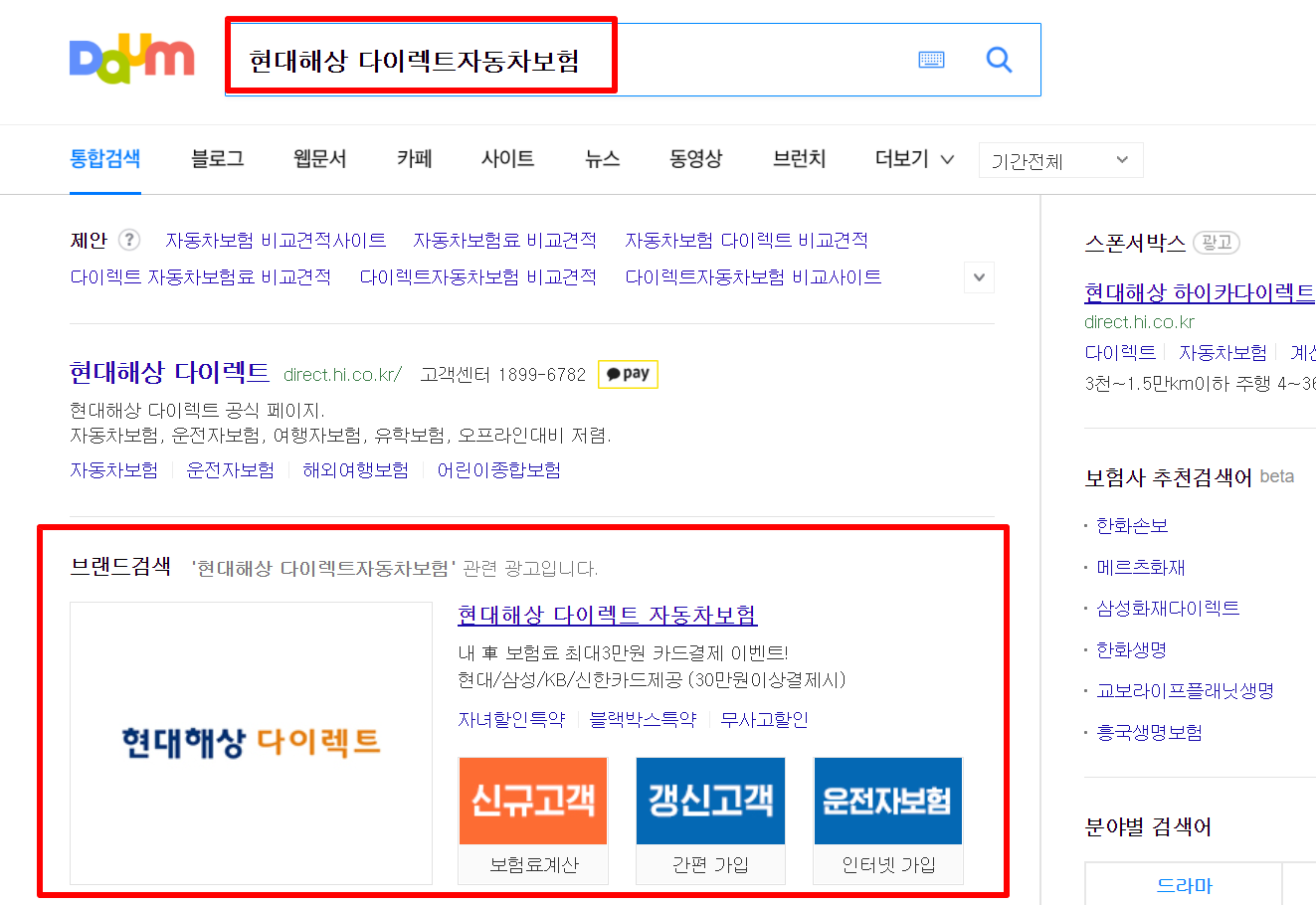
Task: Open 다이렉트자동차보험 비교견적 suggestion
Action: click(478, 277)
